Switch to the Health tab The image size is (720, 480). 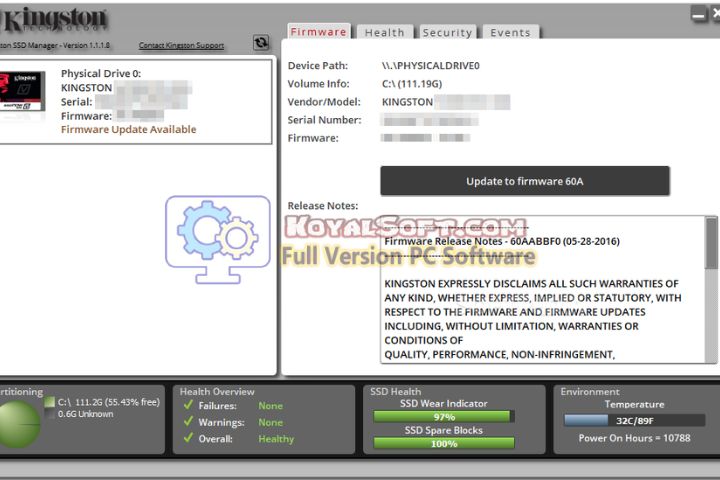(385, 33)
